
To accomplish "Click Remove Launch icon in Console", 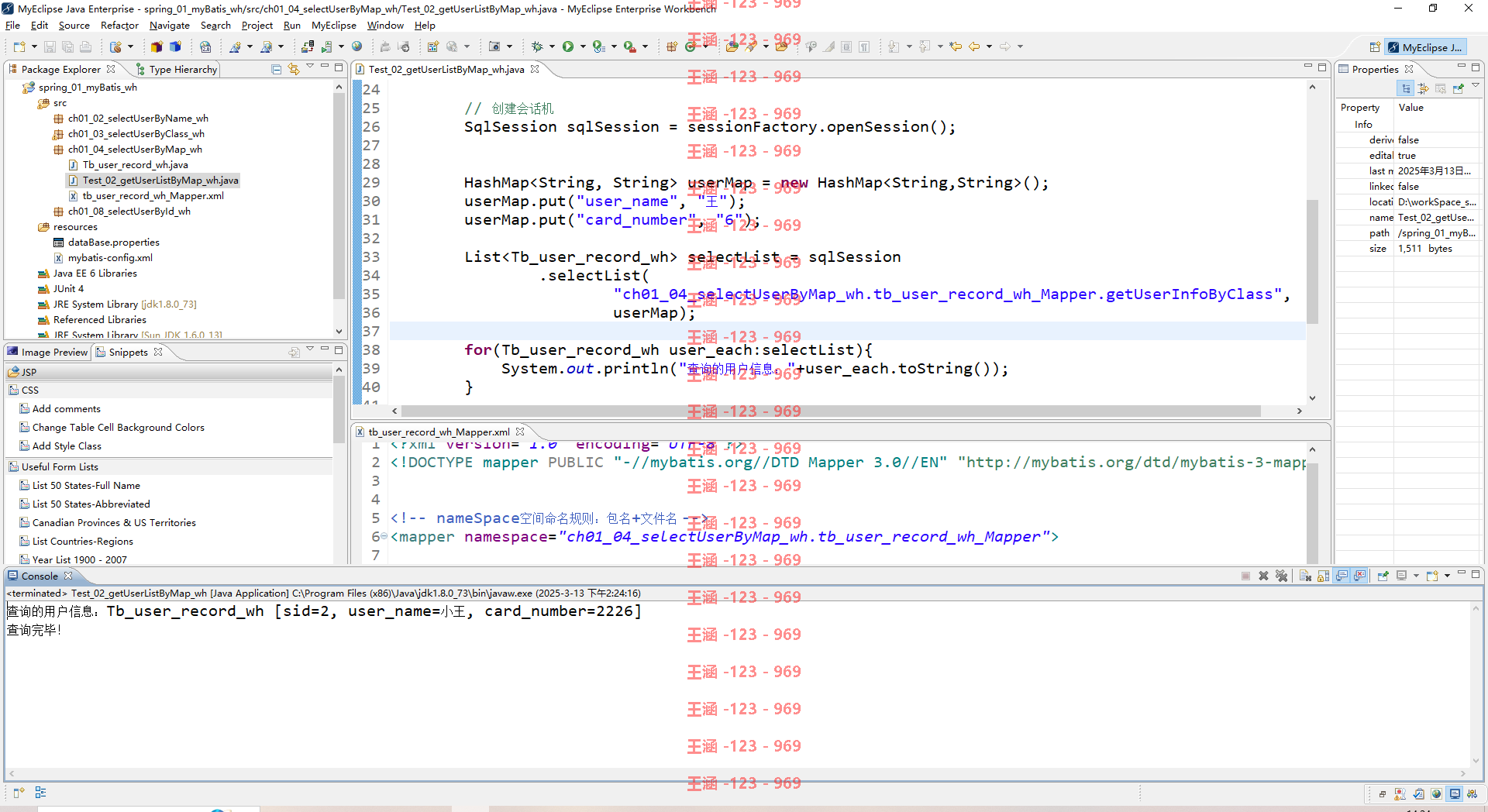I will click(1263, 576).
